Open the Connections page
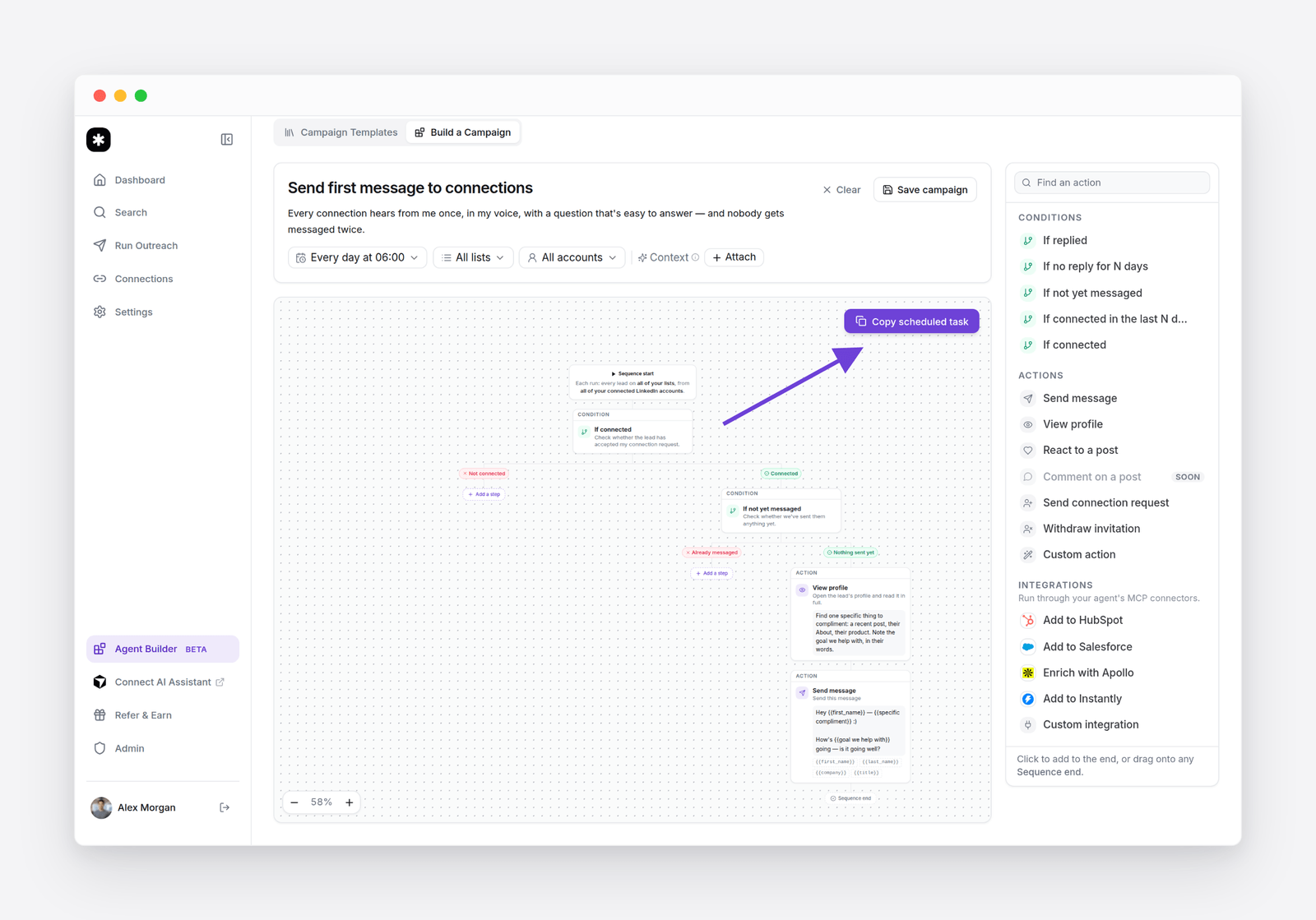This screenshot has height=920, width=1316. 163,279
